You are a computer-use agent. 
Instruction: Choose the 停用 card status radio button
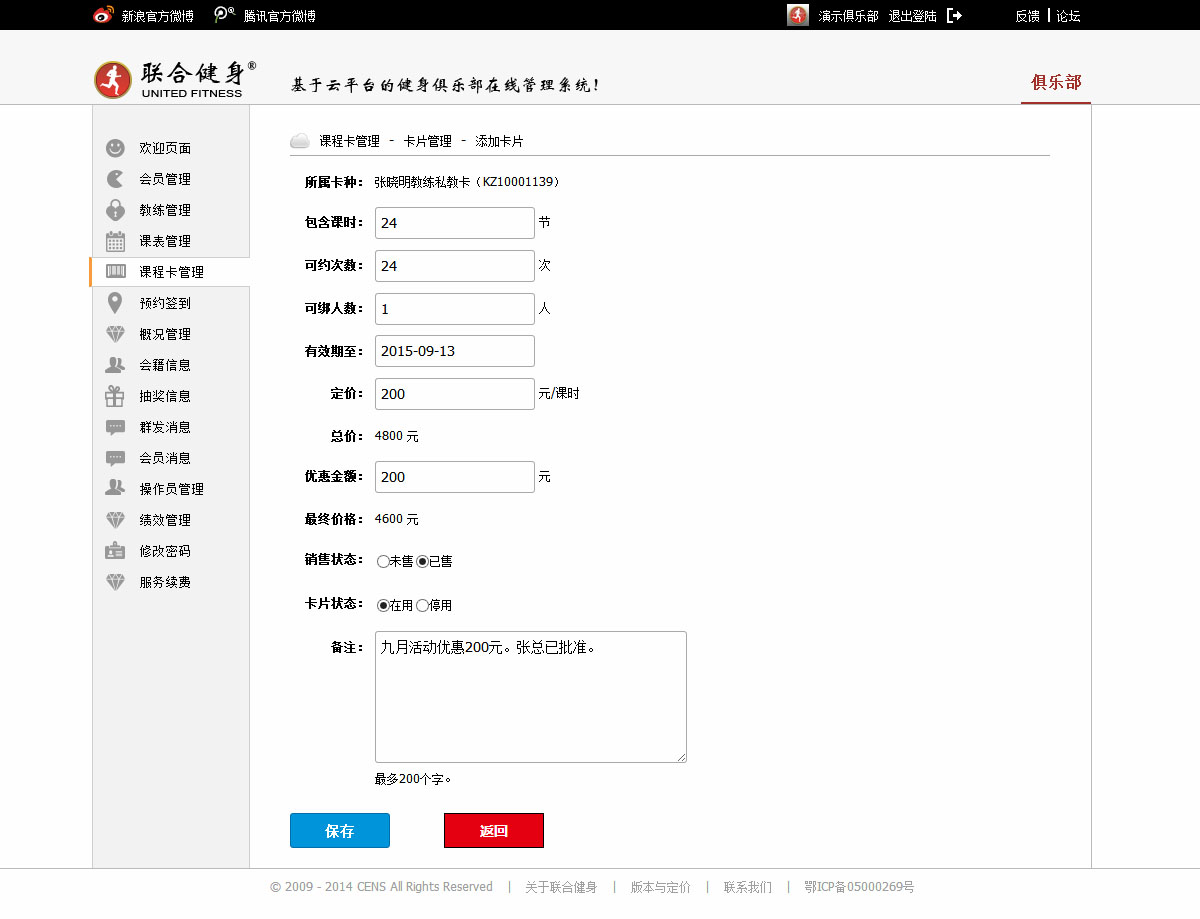(x=422, y=606)
